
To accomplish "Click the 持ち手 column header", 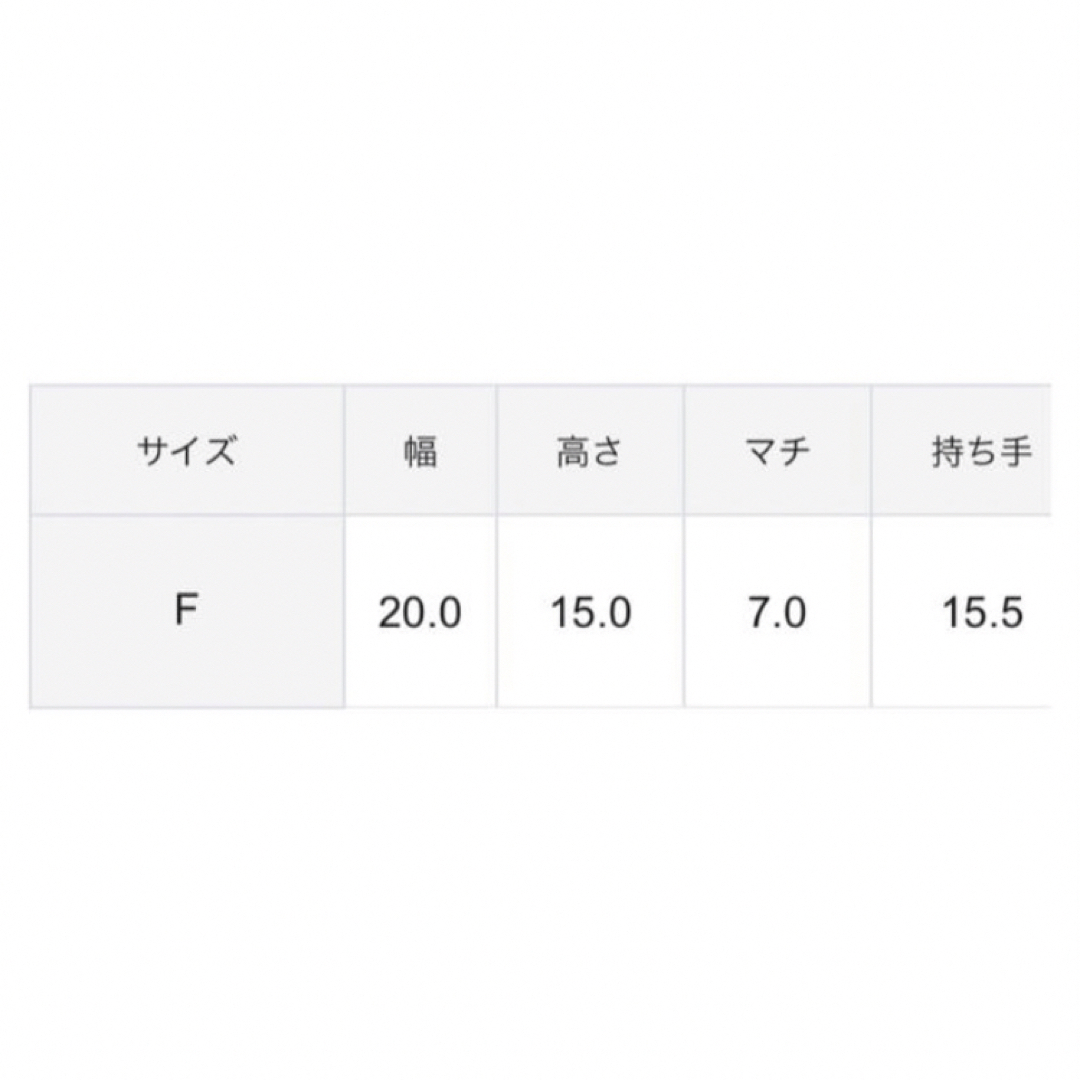I will click(962, 450).
